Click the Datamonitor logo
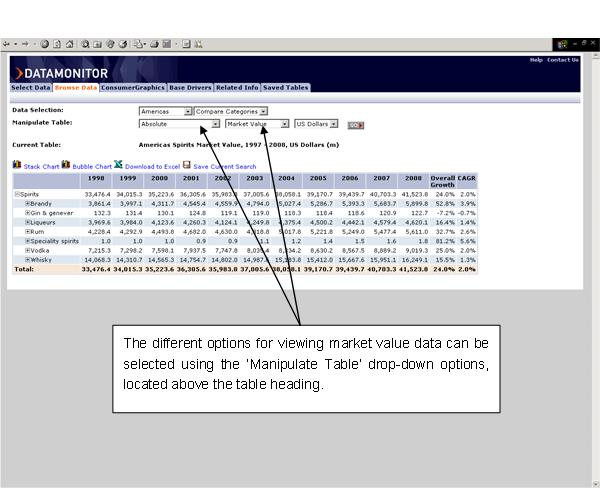 coord(62,73)
